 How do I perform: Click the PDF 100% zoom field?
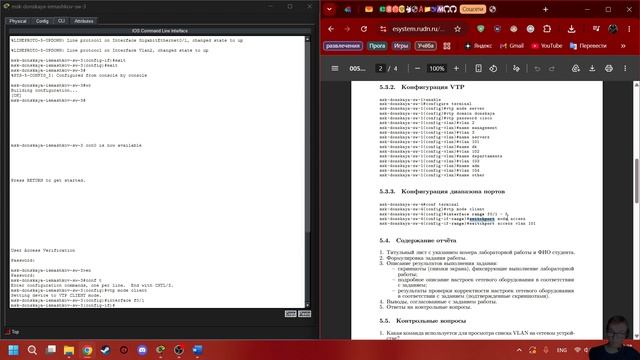coord(436,69)
